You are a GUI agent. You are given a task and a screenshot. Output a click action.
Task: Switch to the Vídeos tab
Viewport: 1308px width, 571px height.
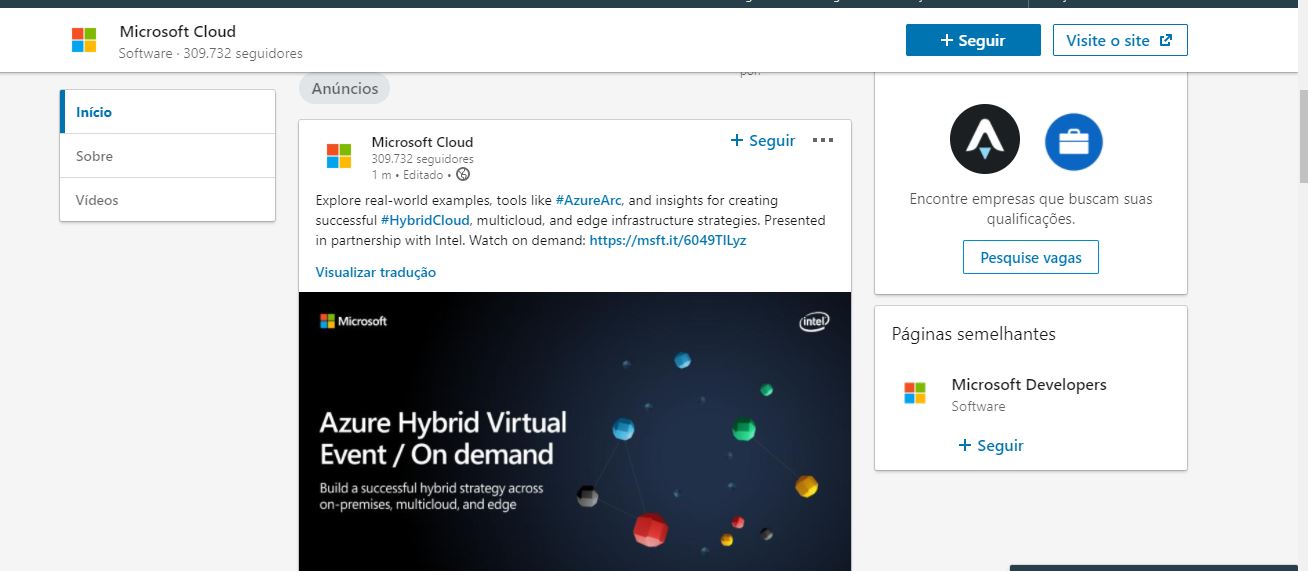167,200
